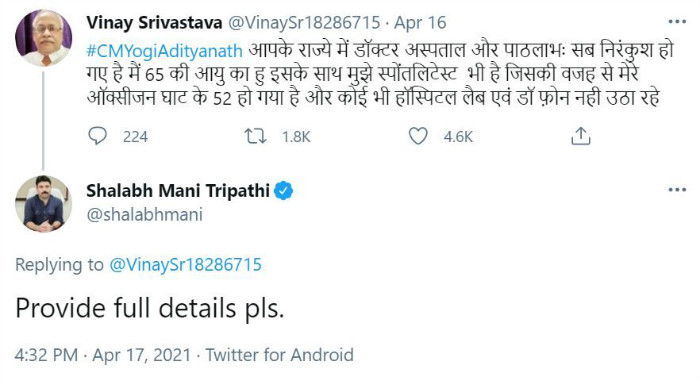This screenshot has height=383, width=700.
Task: View the 4.6K likes count
Action: pos(458,137)
